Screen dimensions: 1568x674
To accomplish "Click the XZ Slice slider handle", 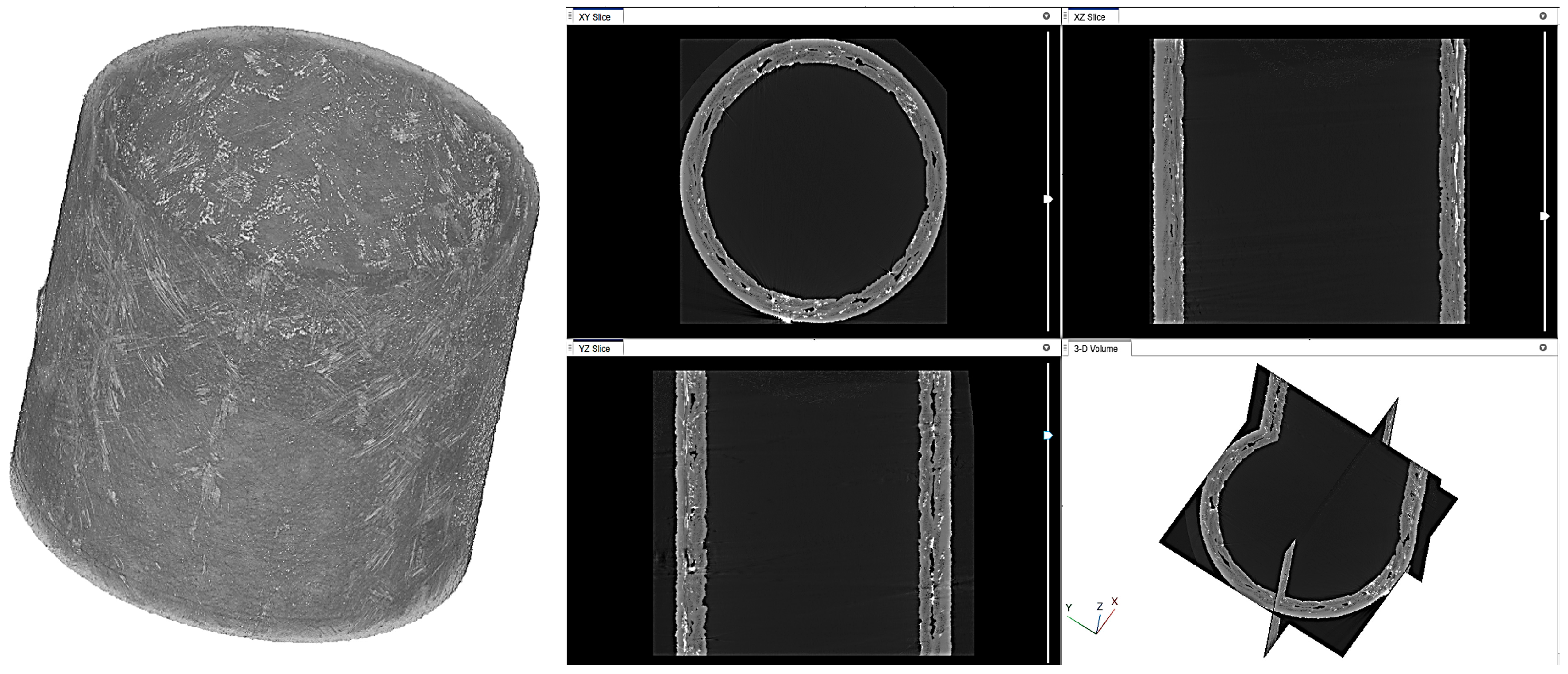I will pos(1545,216).
